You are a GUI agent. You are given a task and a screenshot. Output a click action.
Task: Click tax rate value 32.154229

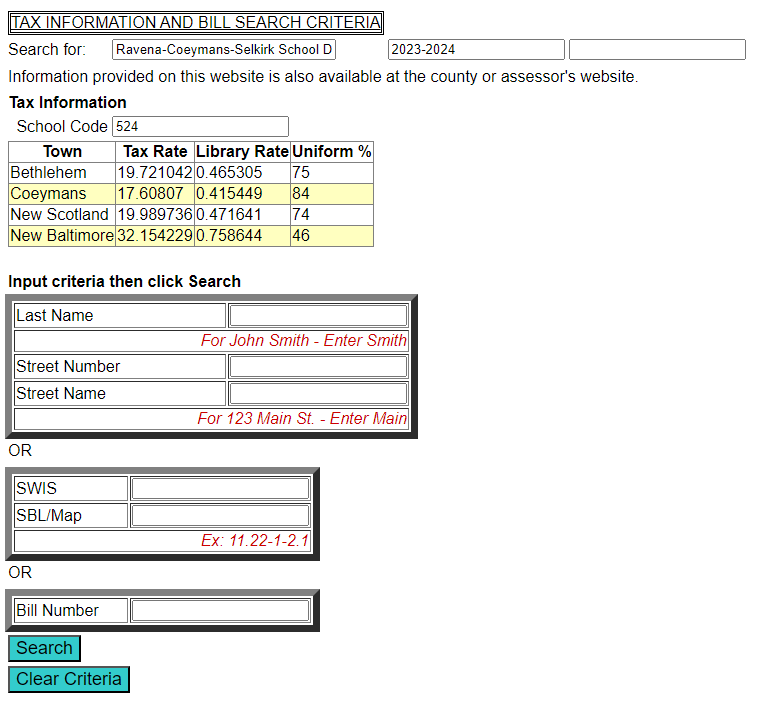tap(155, 235)
